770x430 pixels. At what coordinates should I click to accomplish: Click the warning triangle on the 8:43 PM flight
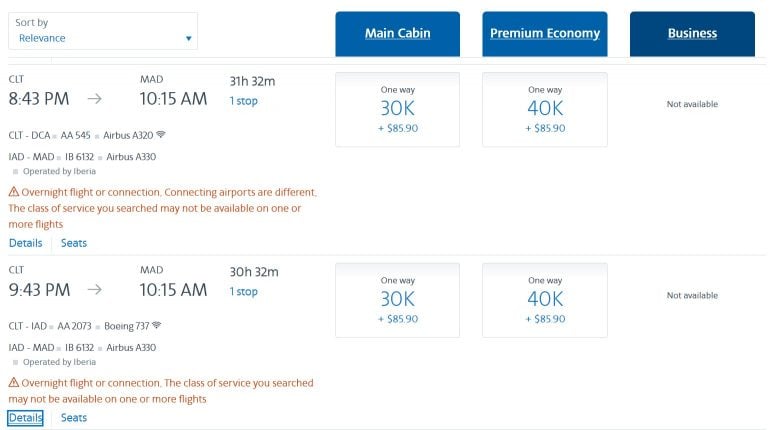[14, 192]
